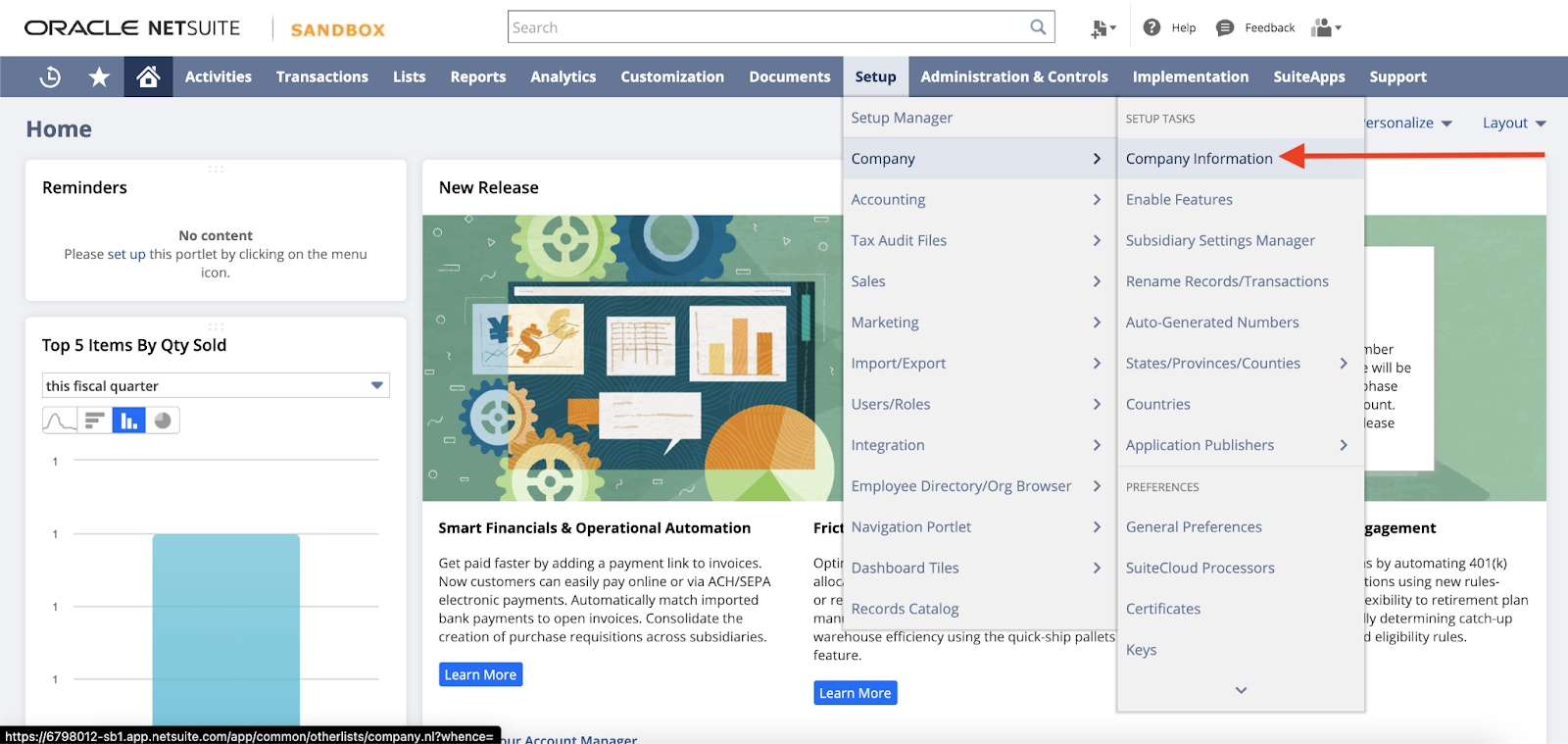The image size is (1568, 744).
Task: Select the line chart type icon
Action: 60,421
